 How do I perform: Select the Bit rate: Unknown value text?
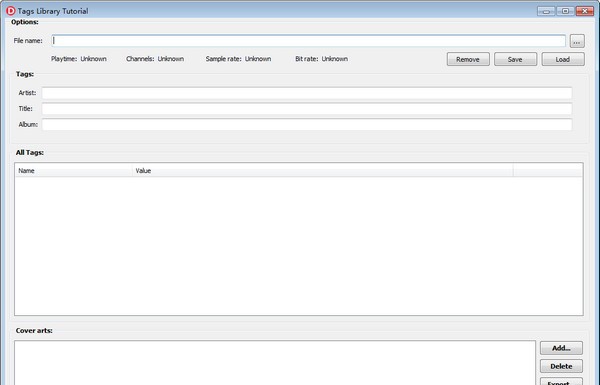point(334,59)
